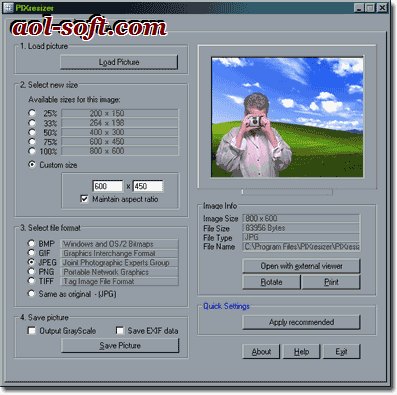Click the Image Size value field
This screenshot has height=395, width=397.
coord(301,218)
